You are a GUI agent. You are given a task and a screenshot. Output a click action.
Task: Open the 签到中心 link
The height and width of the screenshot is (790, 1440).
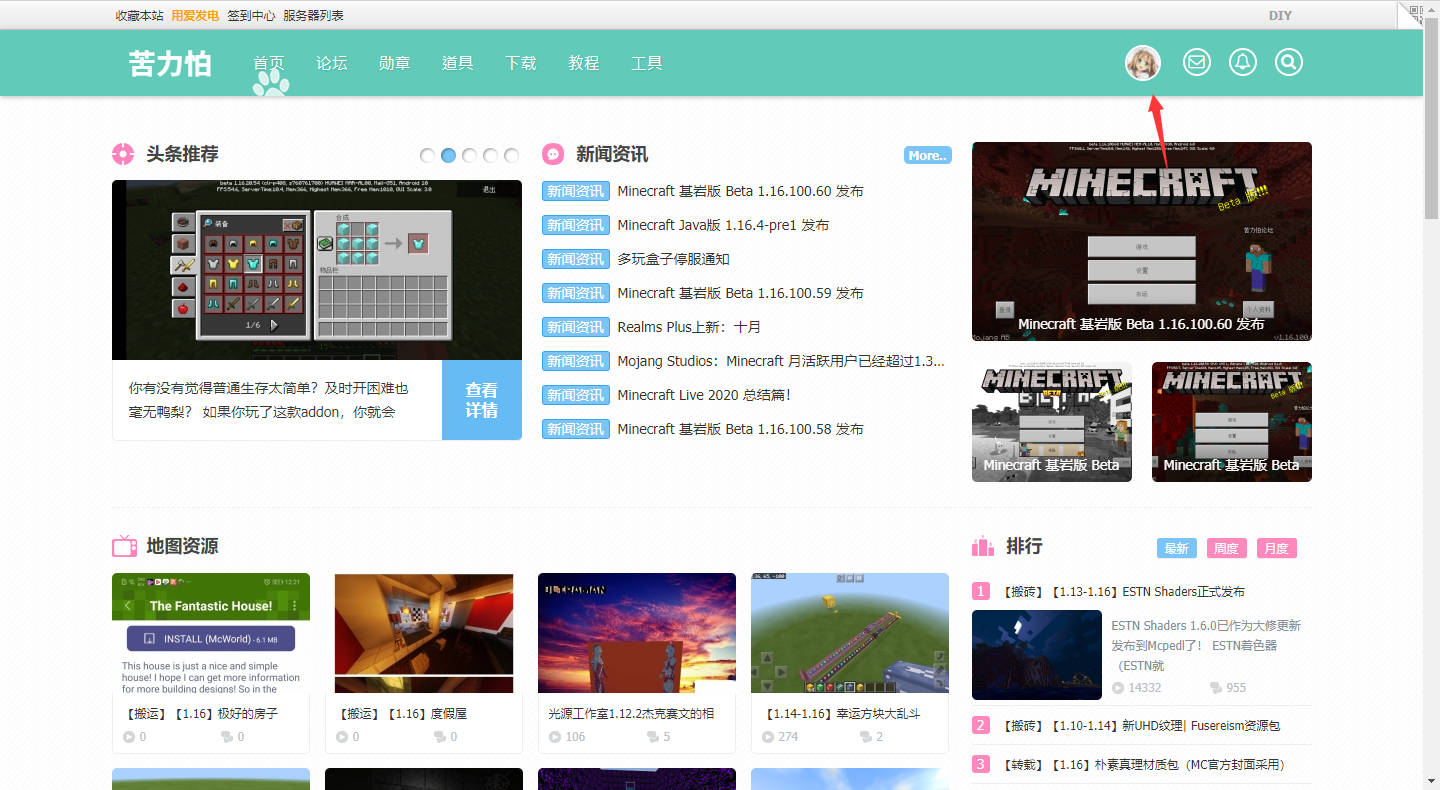pos(251,15)
